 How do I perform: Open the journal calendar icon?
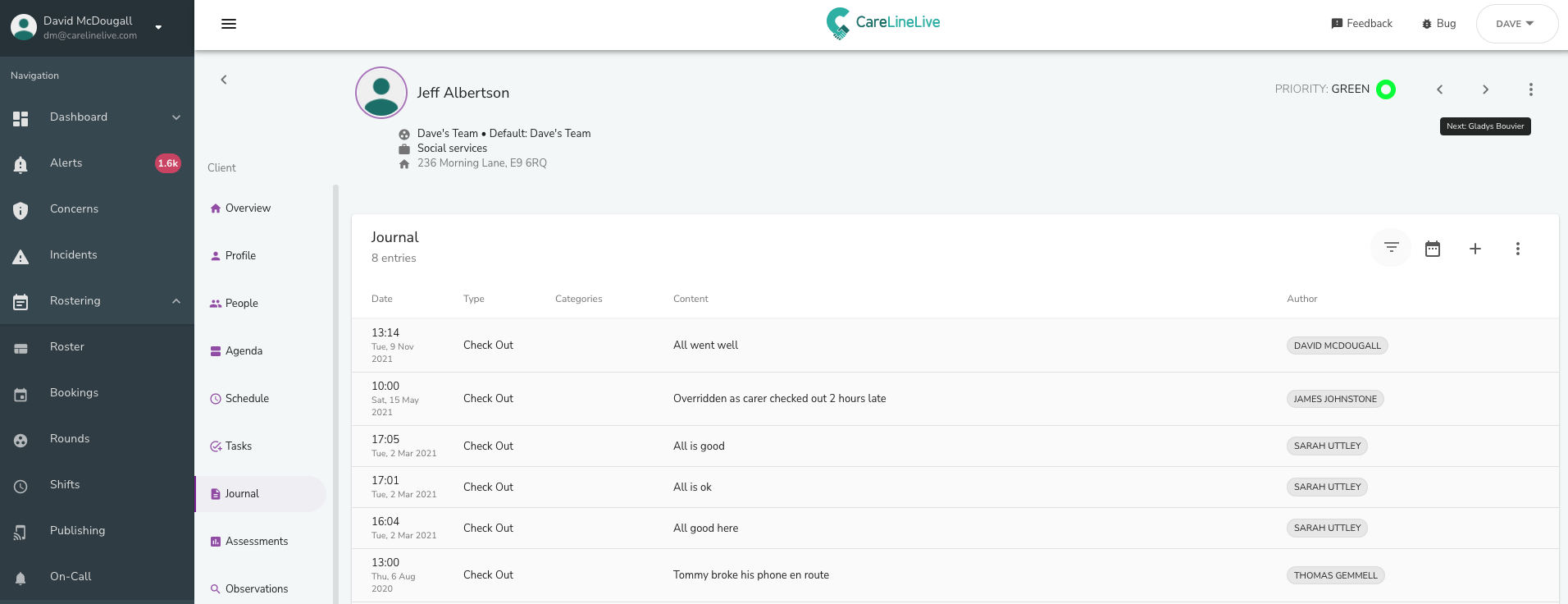pyautogui.click(x=1433, y=249)
